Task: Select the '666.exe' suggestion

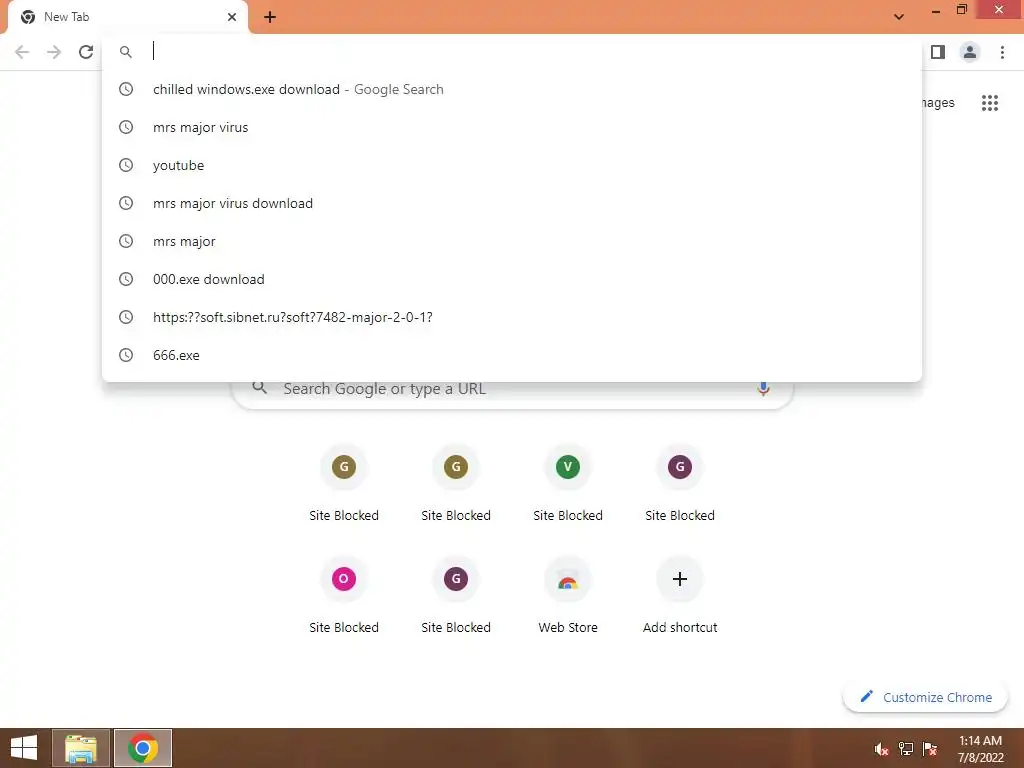Action: tap(512, 355)
